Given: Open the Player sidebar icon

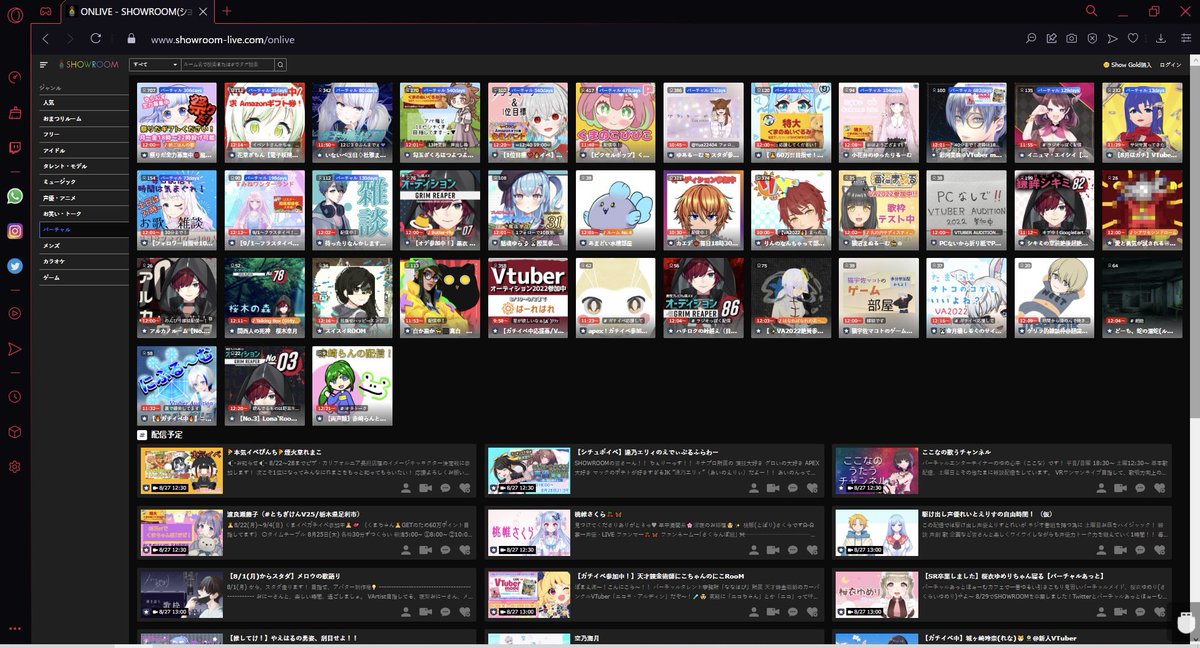Looking at the screenshot, I should pyautogui.click(x=15, y=313).
